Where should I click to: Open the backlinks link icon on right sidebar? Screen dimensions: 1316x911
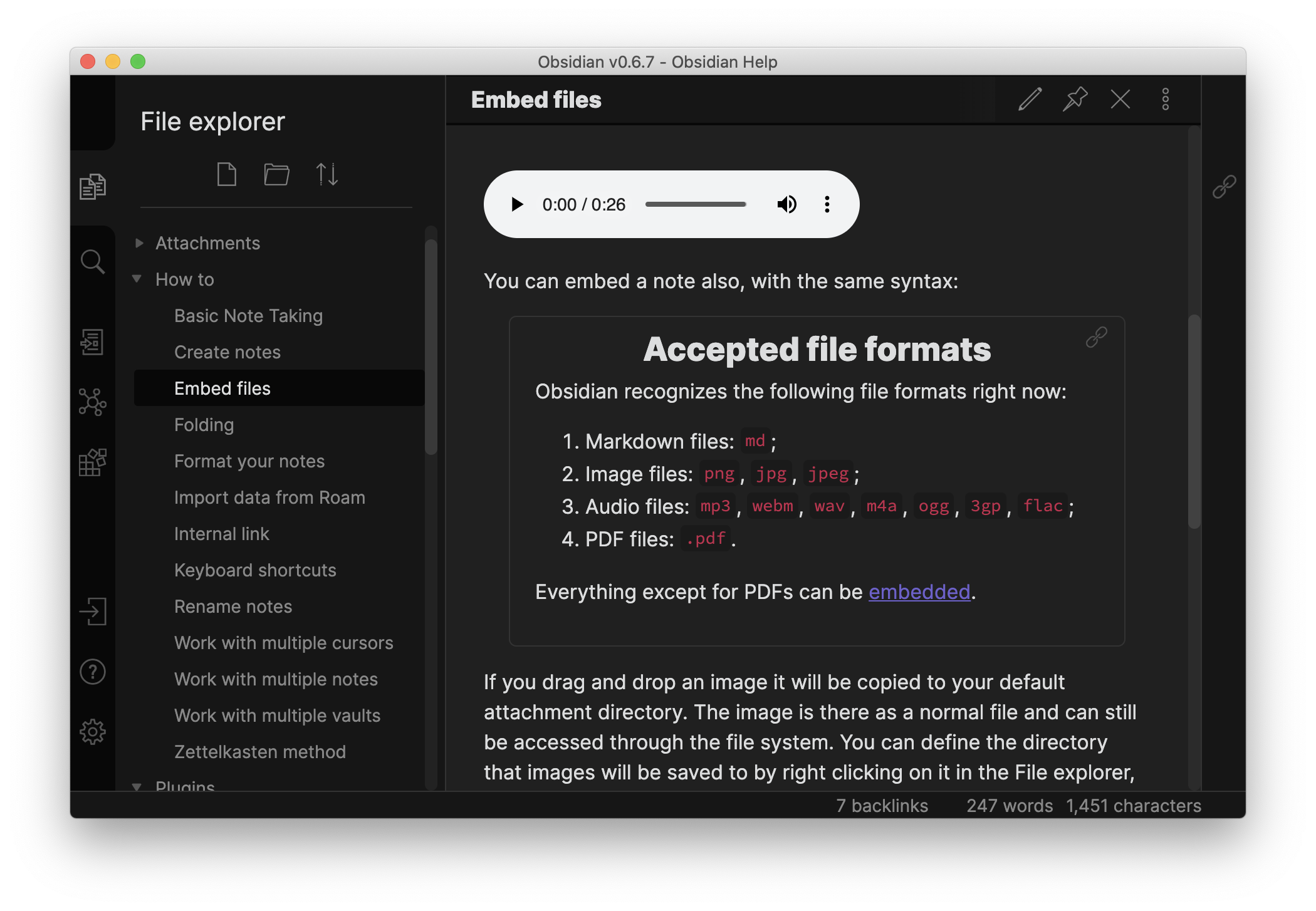1223,187
